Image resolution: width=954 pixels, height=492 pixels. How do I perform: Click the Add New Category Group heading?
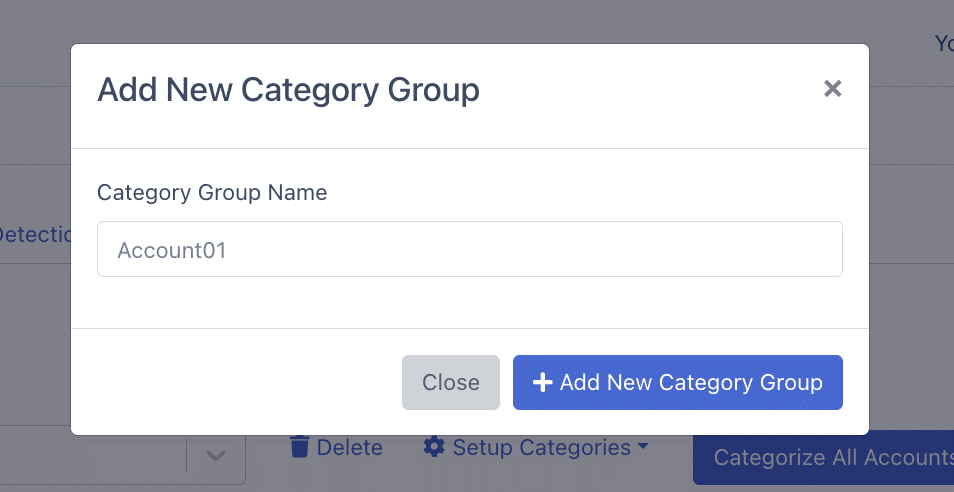[x=288, y=89]
